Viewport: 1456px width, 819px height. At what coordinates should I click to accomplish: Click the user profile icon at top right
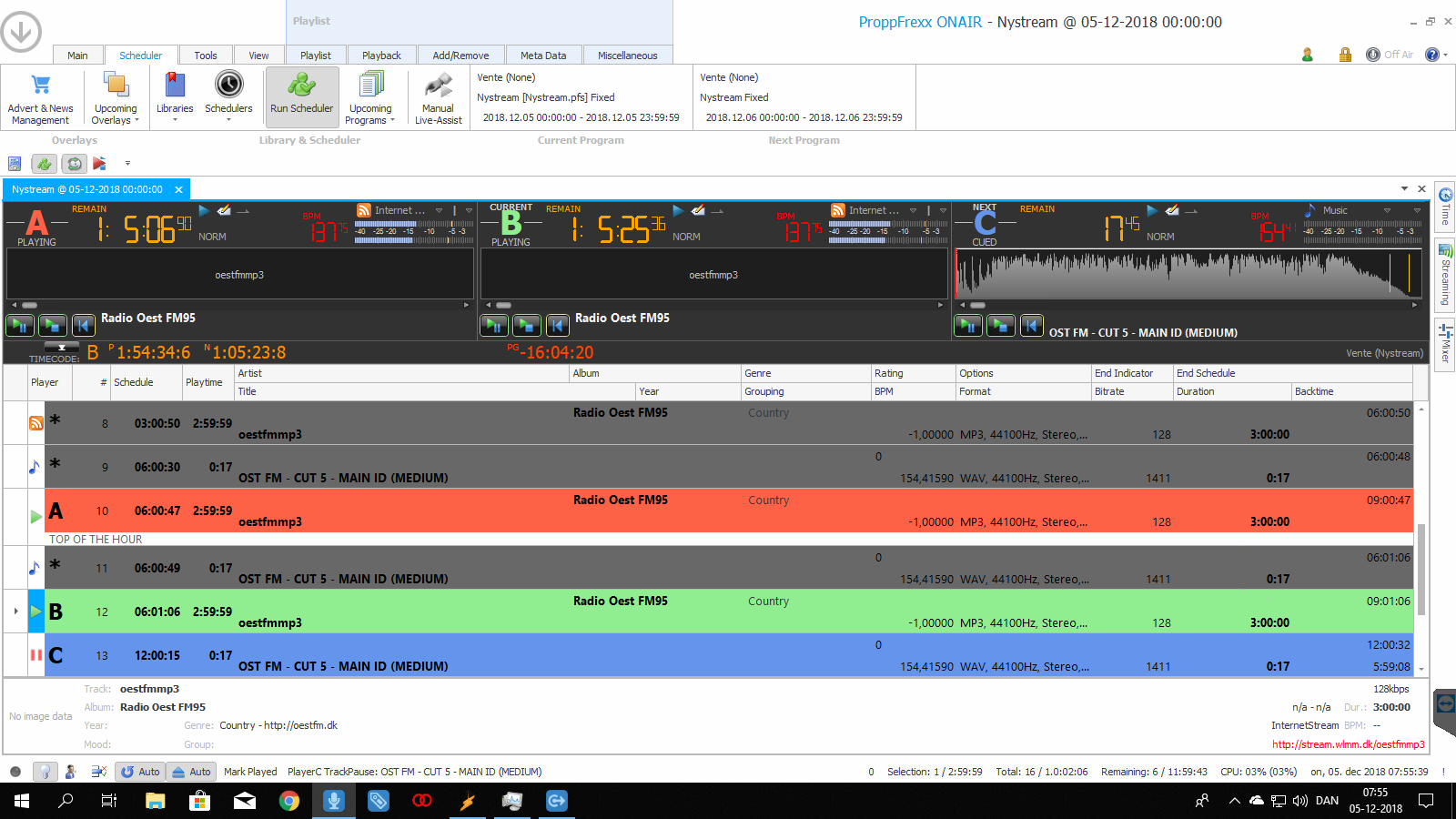1308,55
